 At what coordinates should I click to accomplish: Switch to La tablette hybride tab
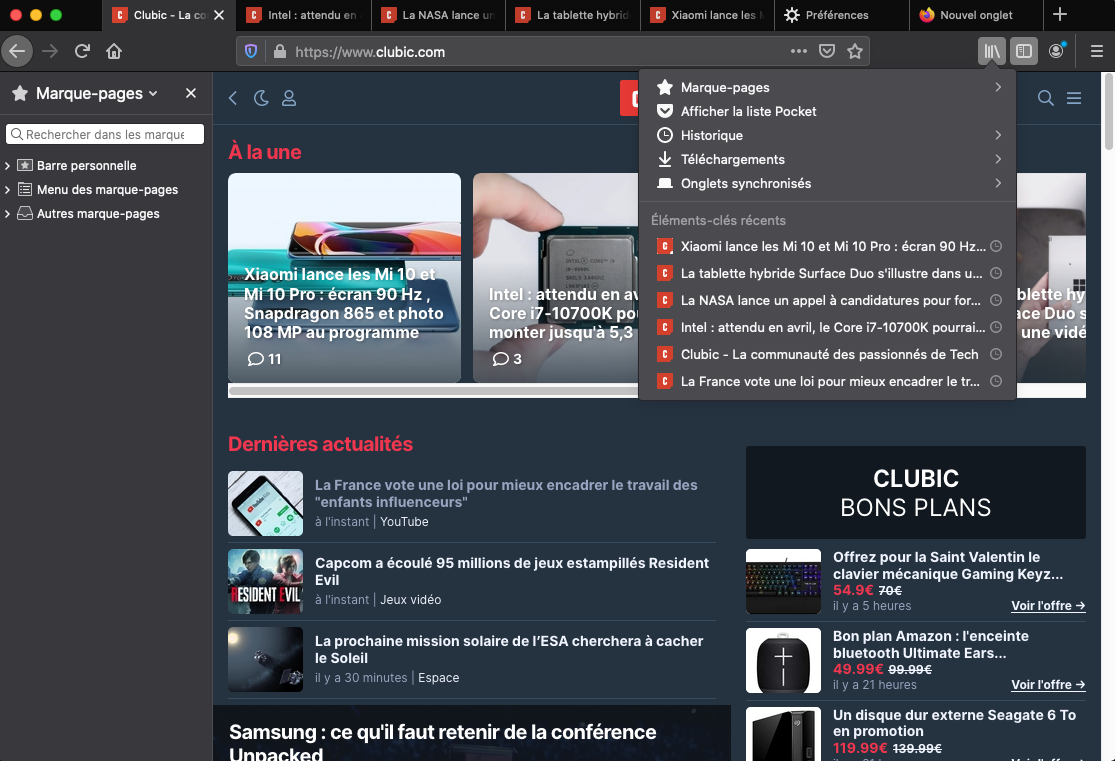pyautogui.click(x=573, y=15)
